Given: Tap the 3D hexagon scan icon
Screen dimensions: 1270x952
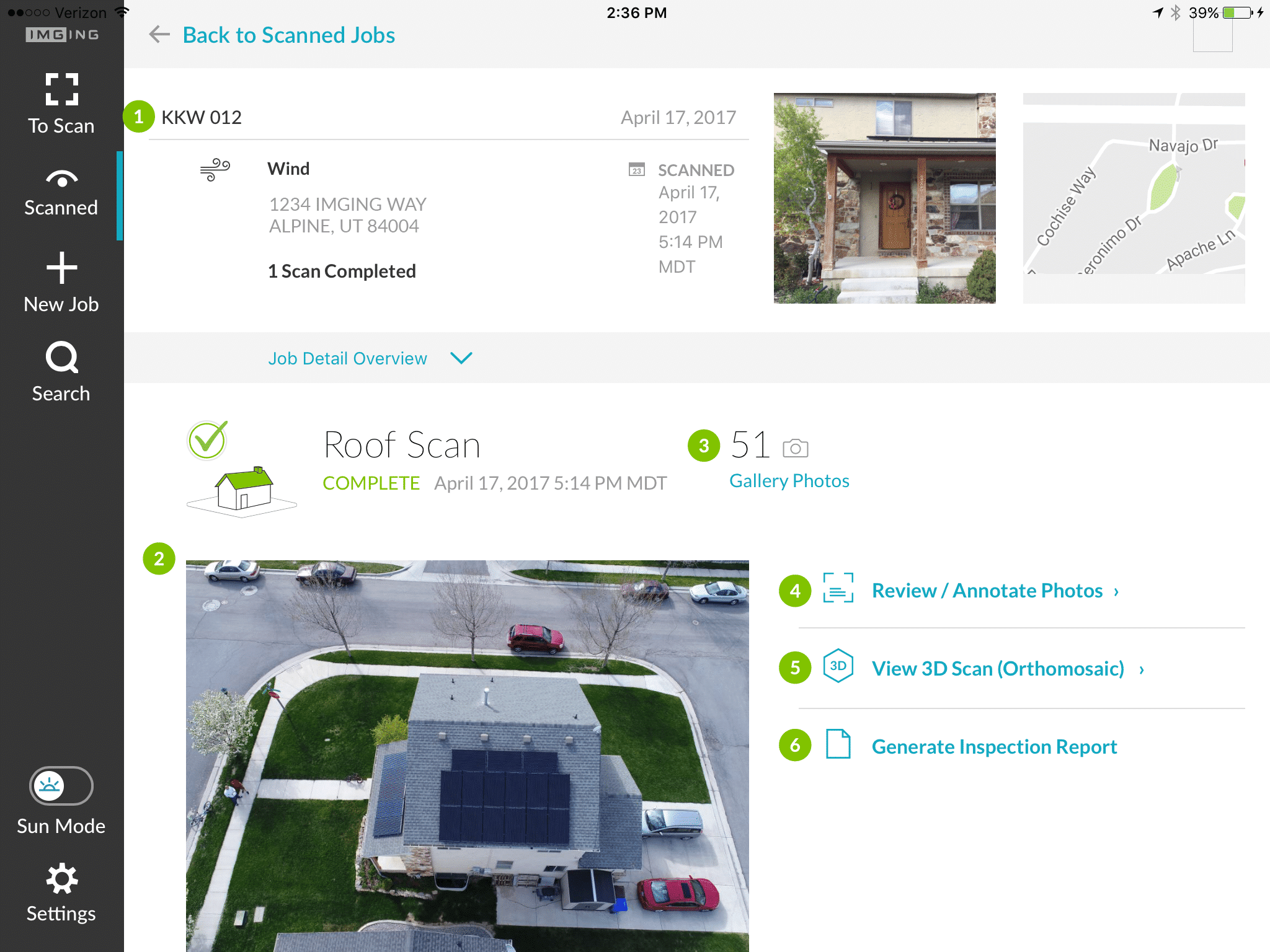Looking at the screenshot, I should 838,666.
